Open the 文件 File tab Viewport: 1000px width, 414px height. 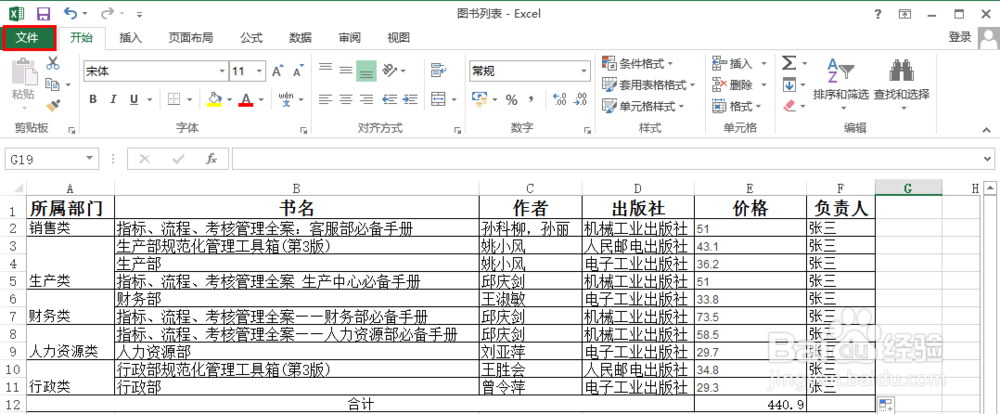coord(27,38)
